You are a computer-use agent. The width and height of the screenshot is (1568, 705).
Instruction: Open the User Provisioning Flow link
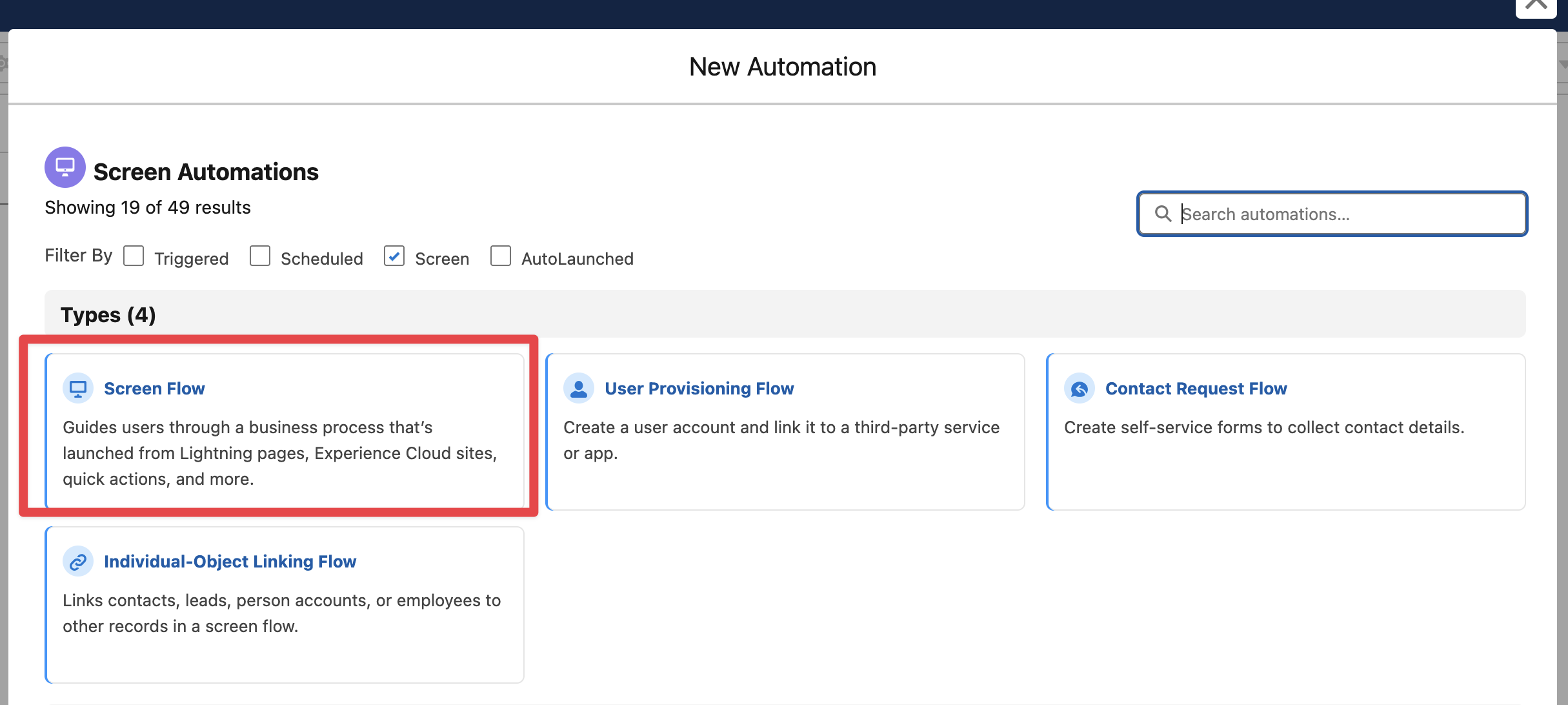click(x=699, y=389)
